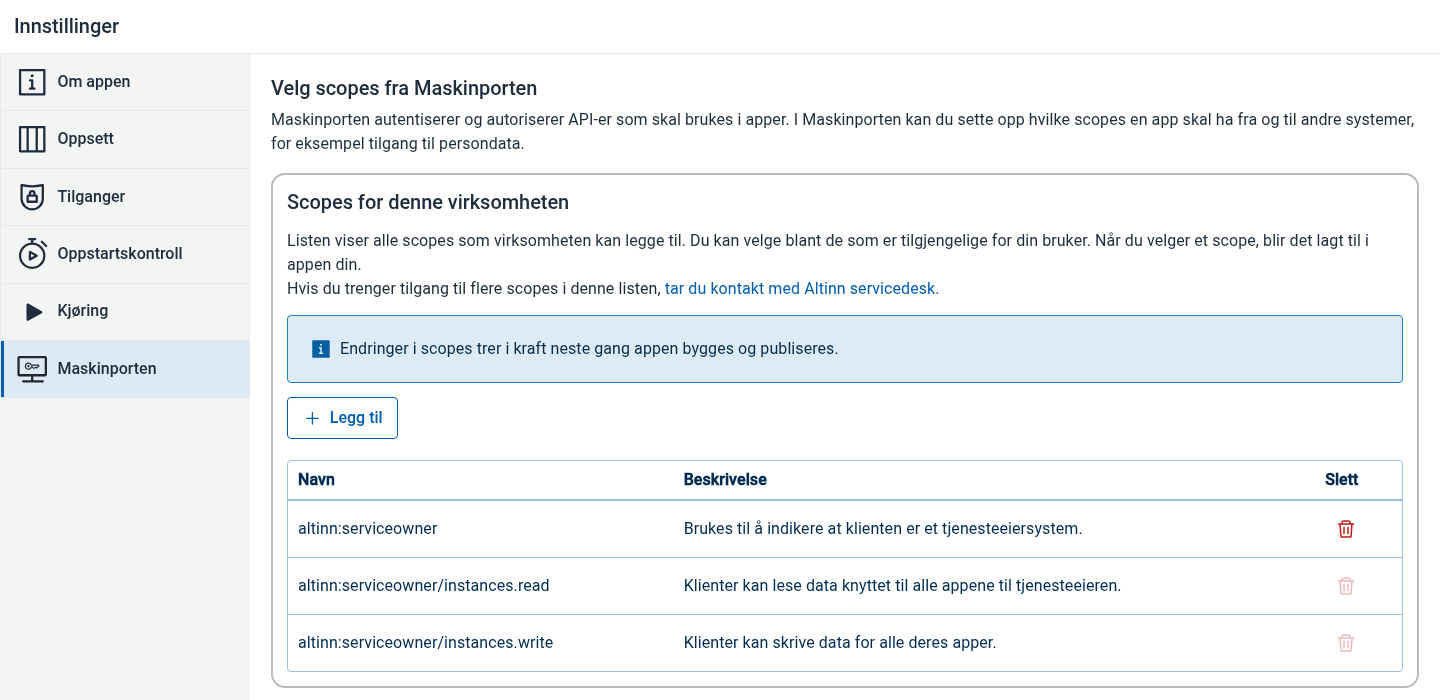The image size is (1440, 700).
Task: Select the Kjøring tab
Action: coord(125,311)
